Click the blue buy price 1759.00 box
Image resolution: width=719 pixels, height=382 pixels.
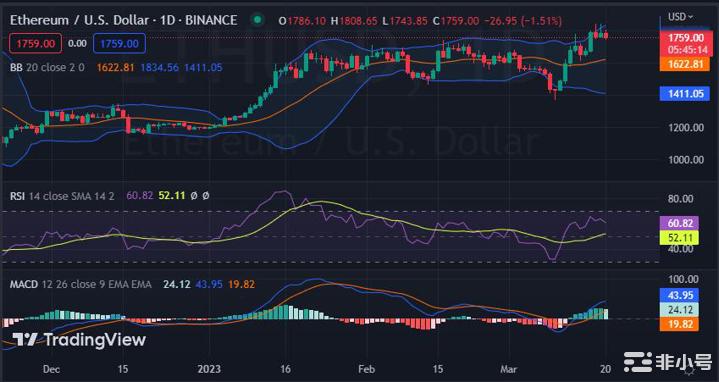[119, 44]
